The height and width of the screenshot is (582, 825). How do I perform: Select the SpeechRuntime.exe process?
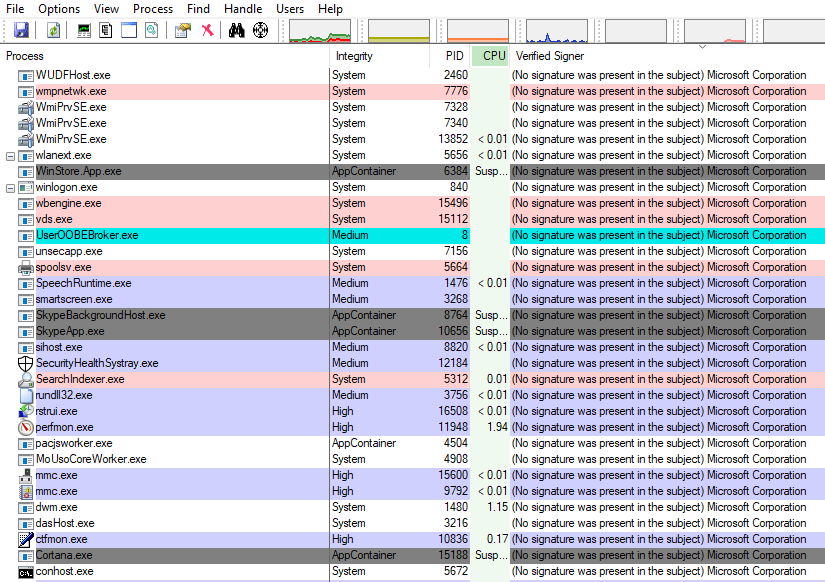pos(412,284)
